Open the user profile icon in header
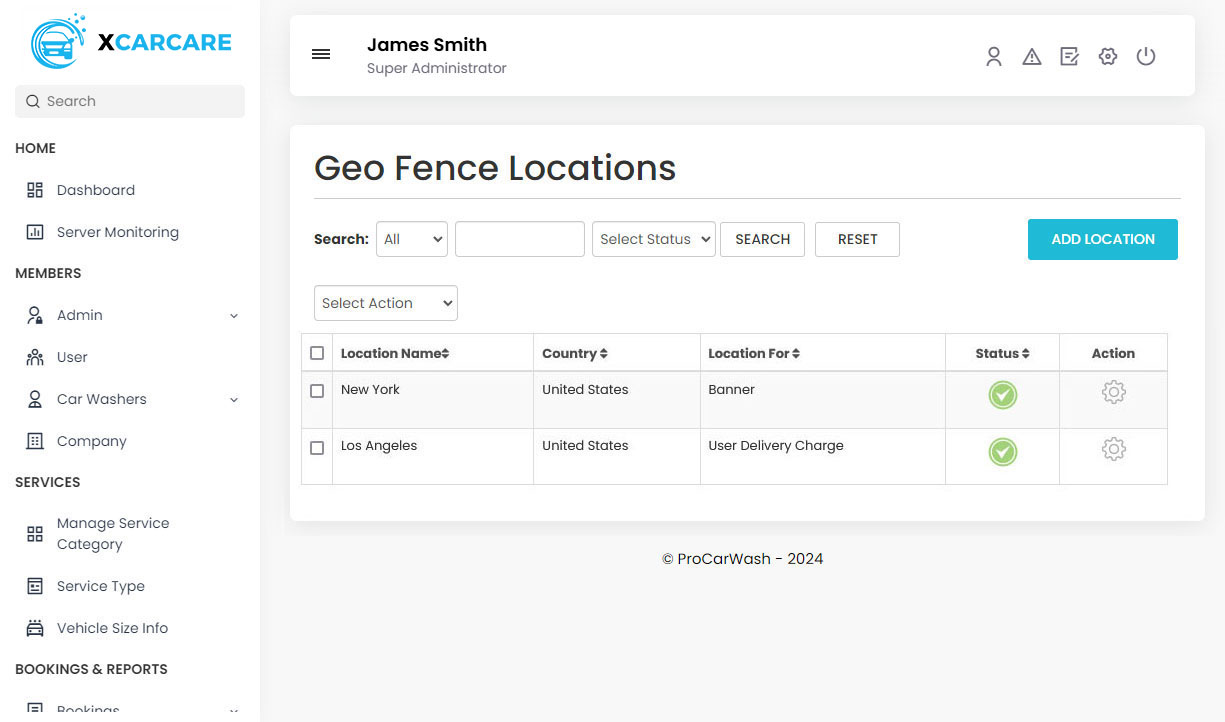This screenshot has width=1225, height=722. (994, 57)
